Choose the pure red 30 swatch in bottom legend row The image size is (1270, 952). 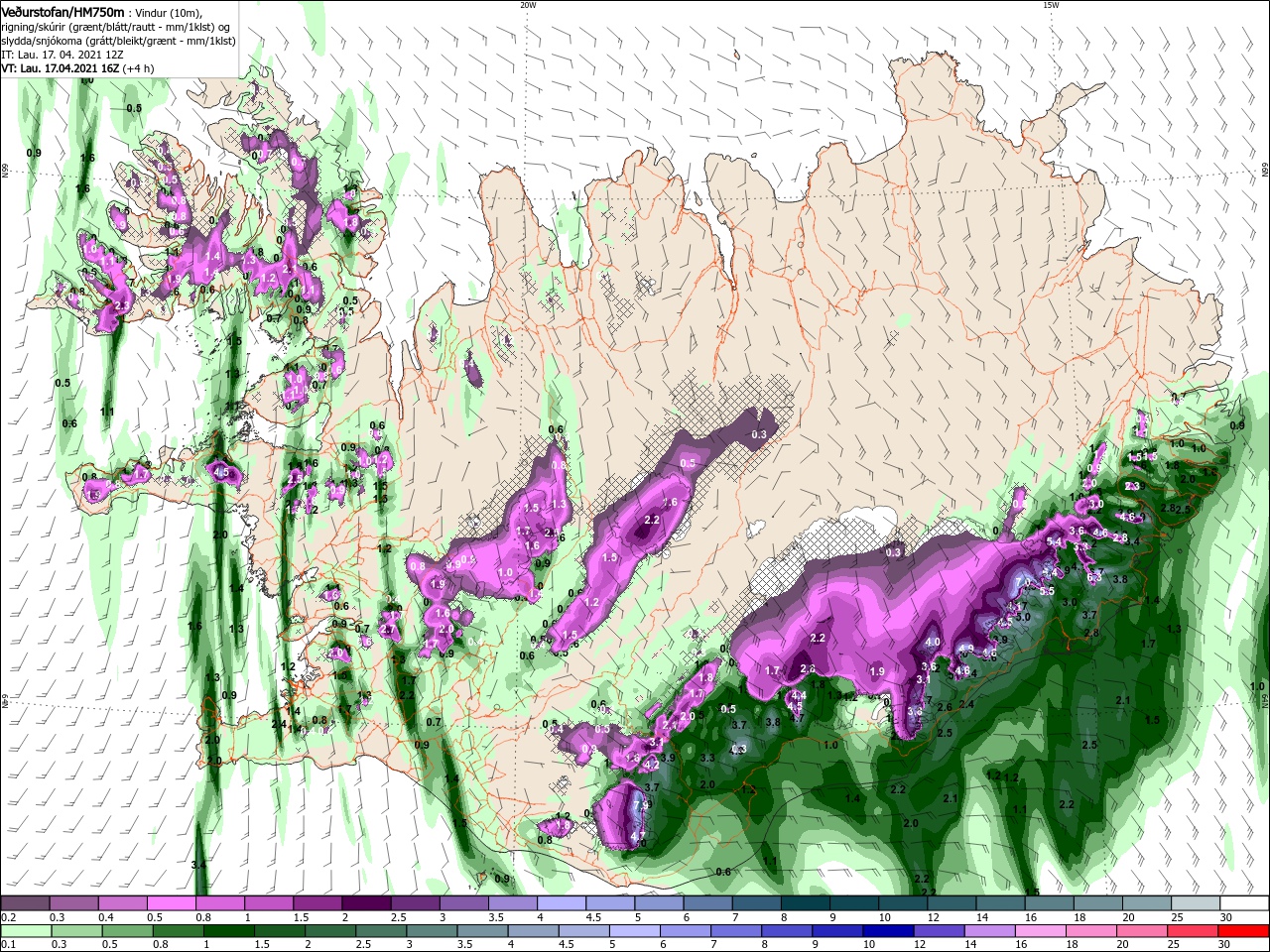tap(1245, 930)
